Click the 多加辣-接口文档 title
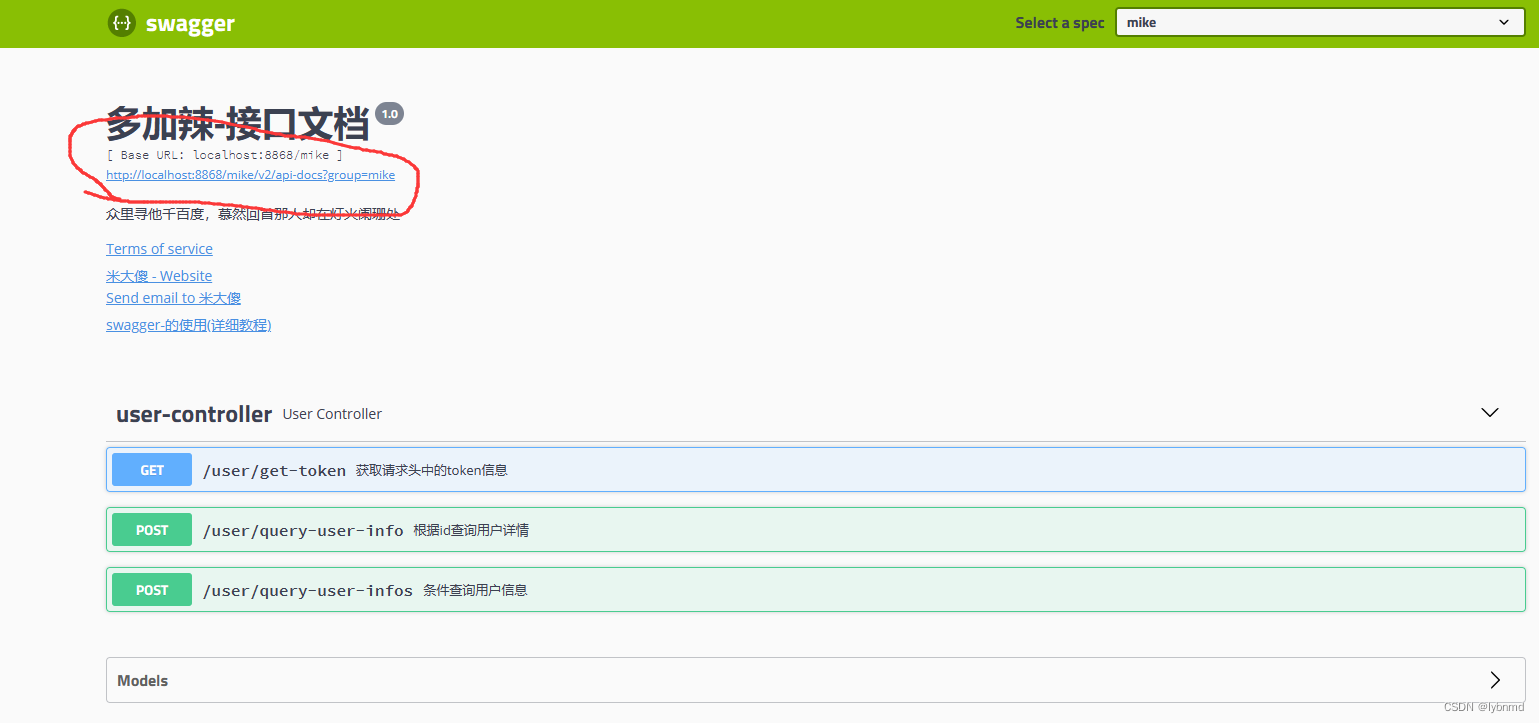 click(x=238, y=125)
